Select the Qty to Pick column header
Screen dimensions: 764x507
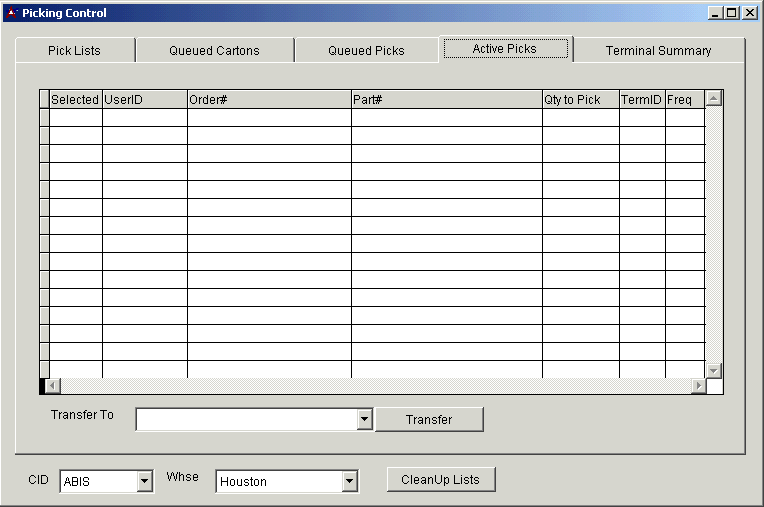pos(580,100)
